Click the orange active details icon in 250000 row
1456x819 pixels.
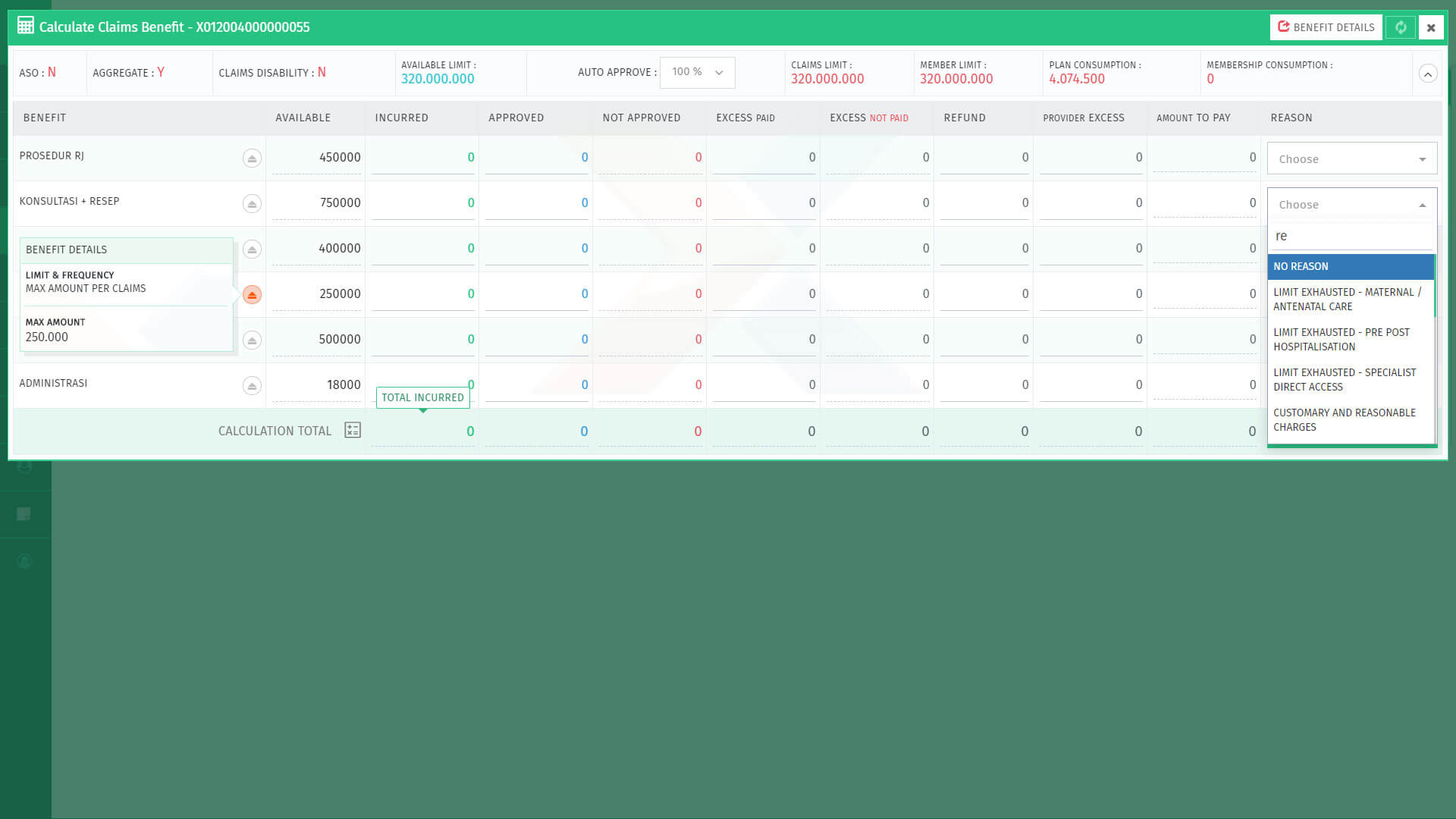[252, 294]
